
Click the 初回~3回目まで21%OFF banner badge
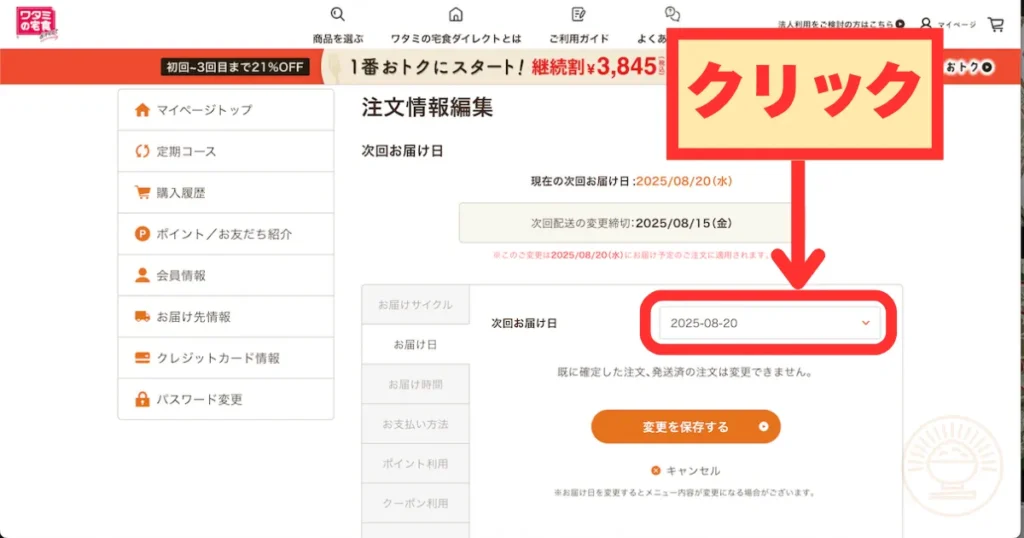click(235, 67)
